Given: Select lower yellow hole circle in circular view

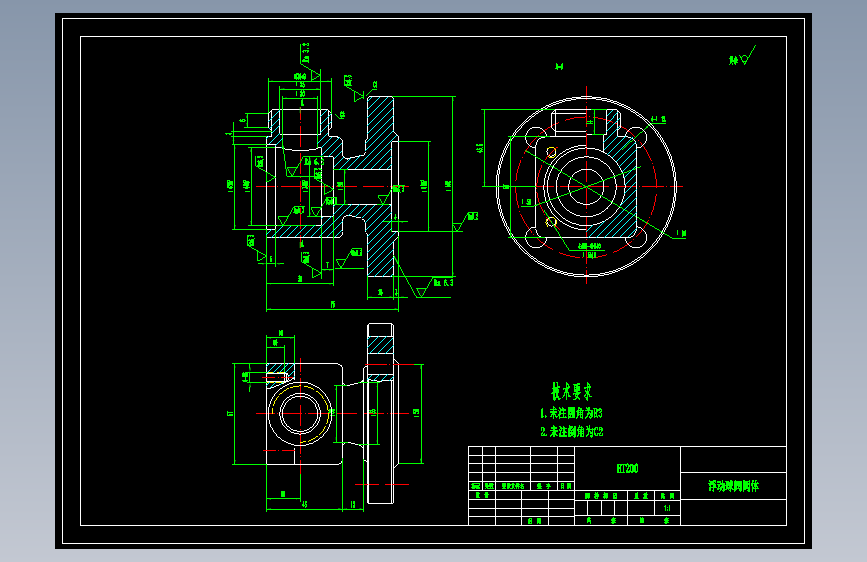Looking at the screenshot, I should tap(551, 222).
